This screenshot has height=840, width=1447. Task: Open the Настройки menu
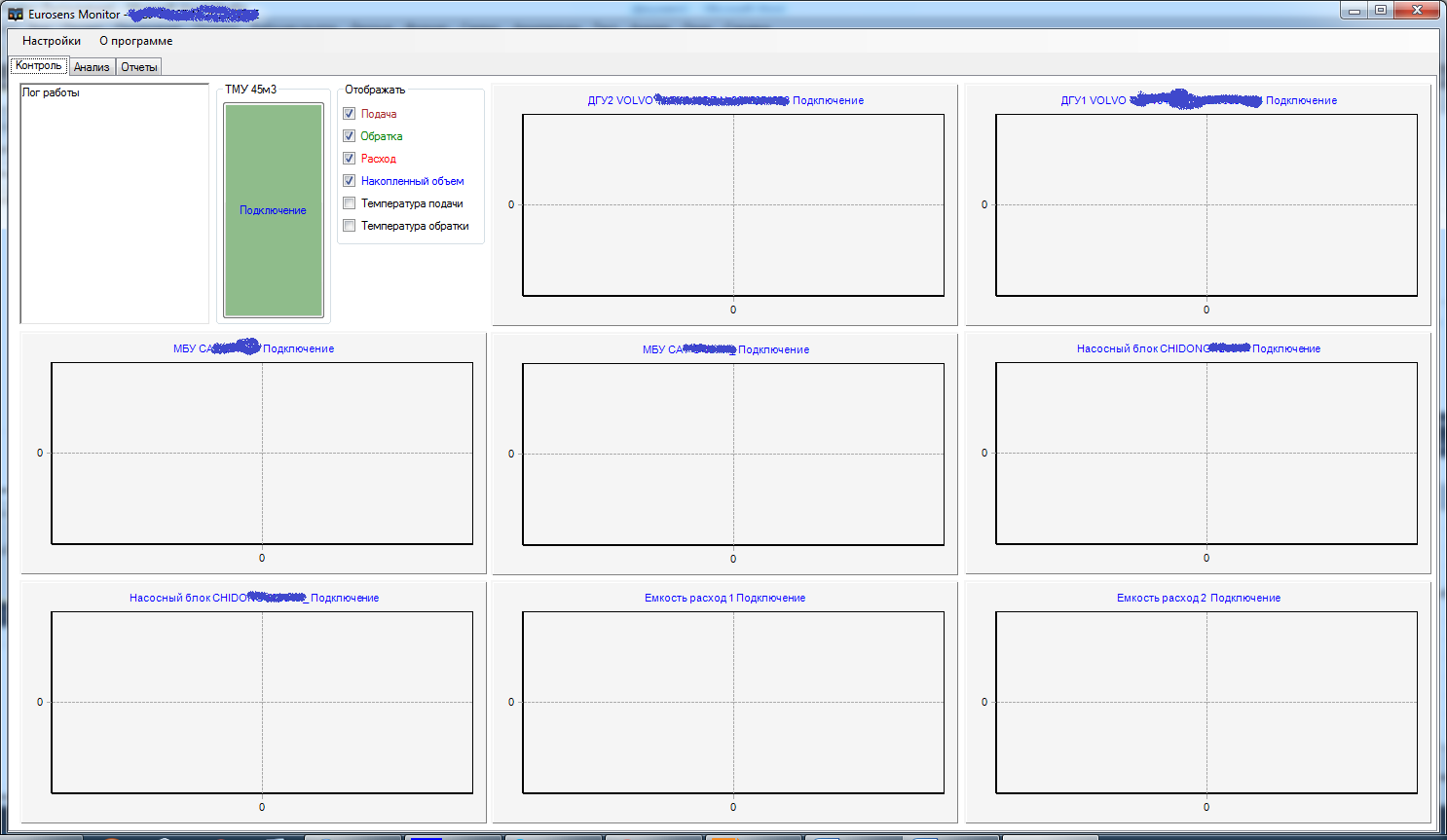[51, 41]
